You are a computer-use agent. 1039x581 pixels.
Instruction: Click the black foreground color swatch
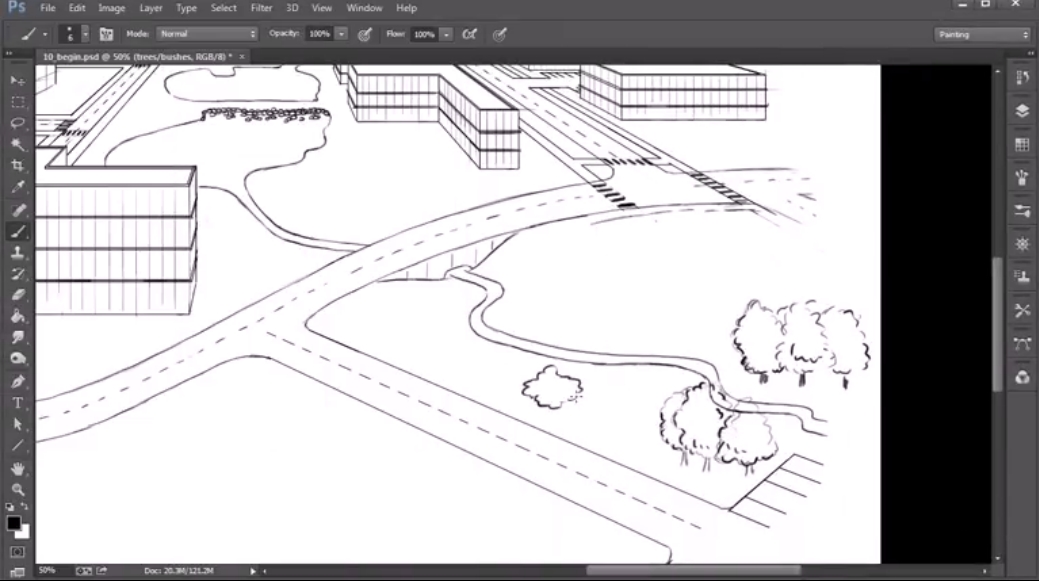pos(13,523)
